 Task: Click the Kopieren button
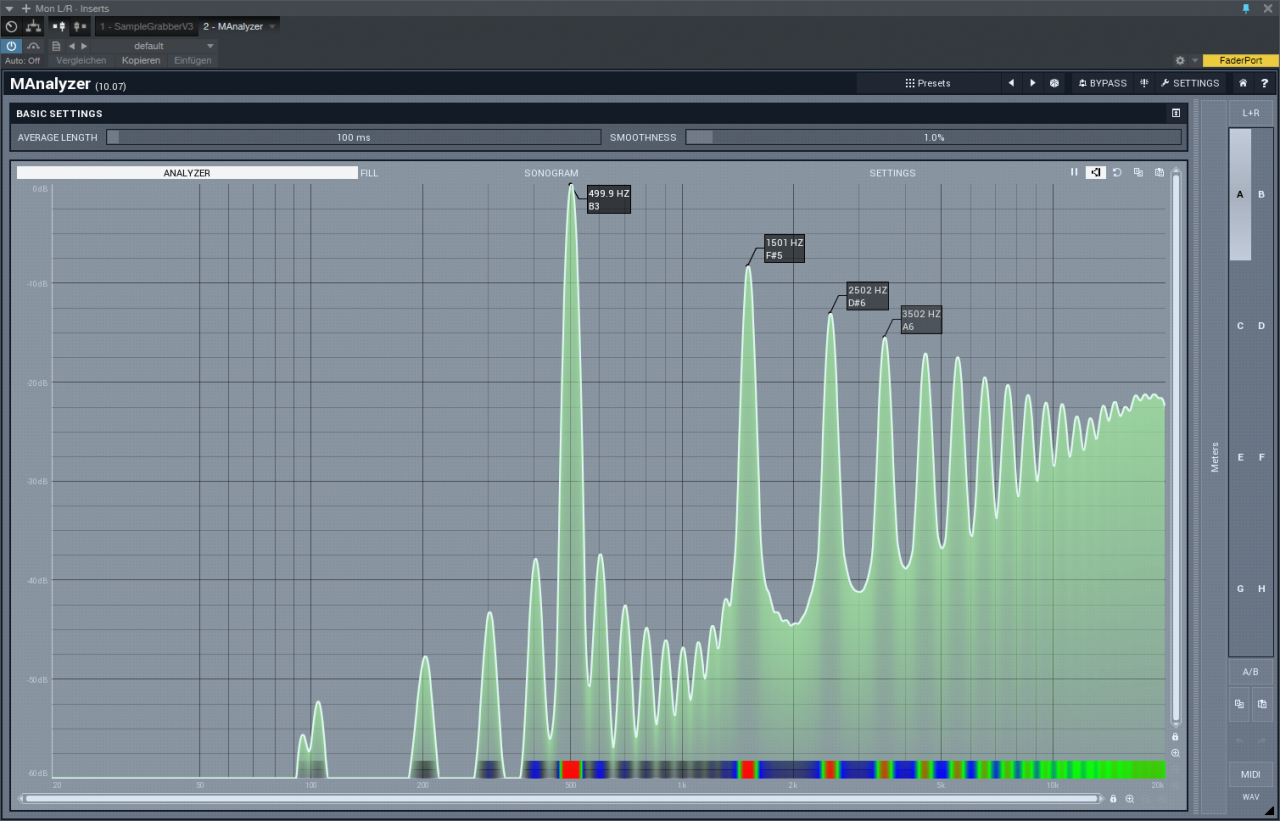click(x=141, y=60)
